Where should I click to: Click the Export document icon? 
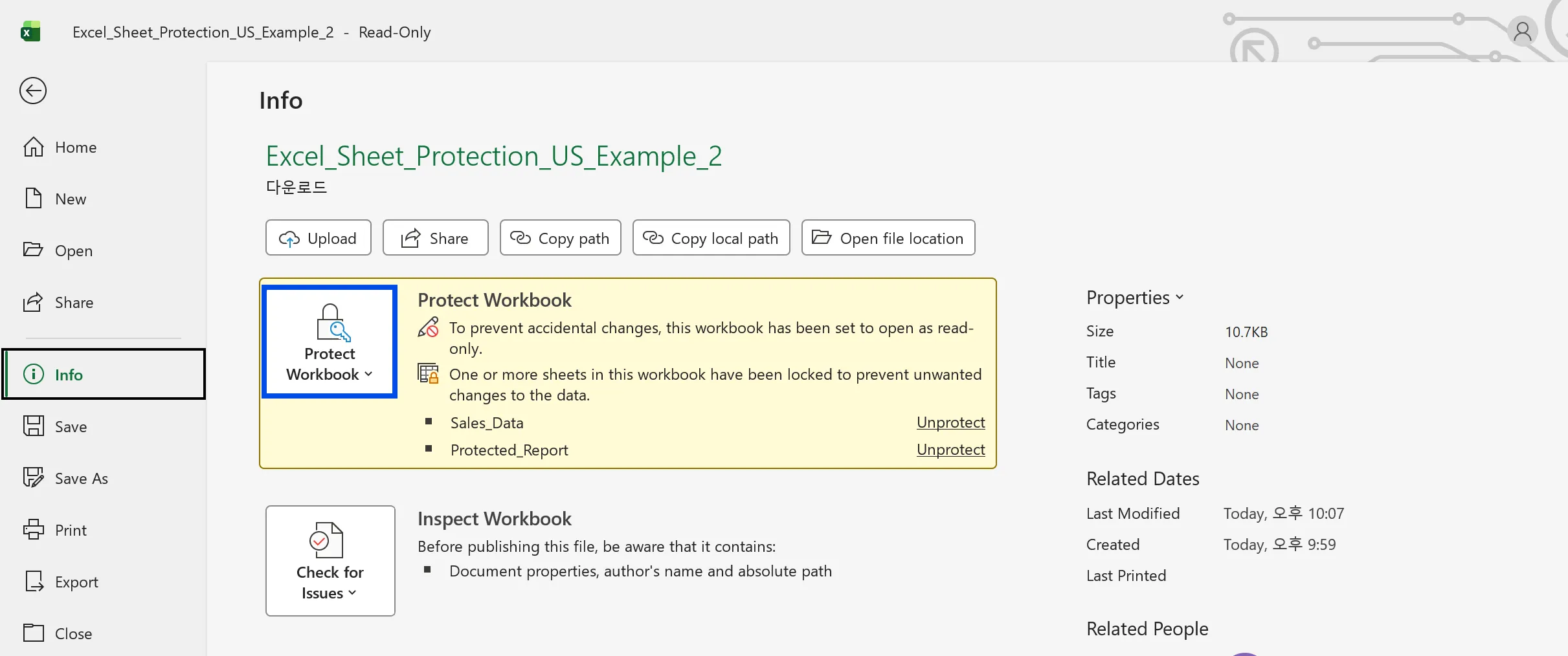[x=34, y=582]
